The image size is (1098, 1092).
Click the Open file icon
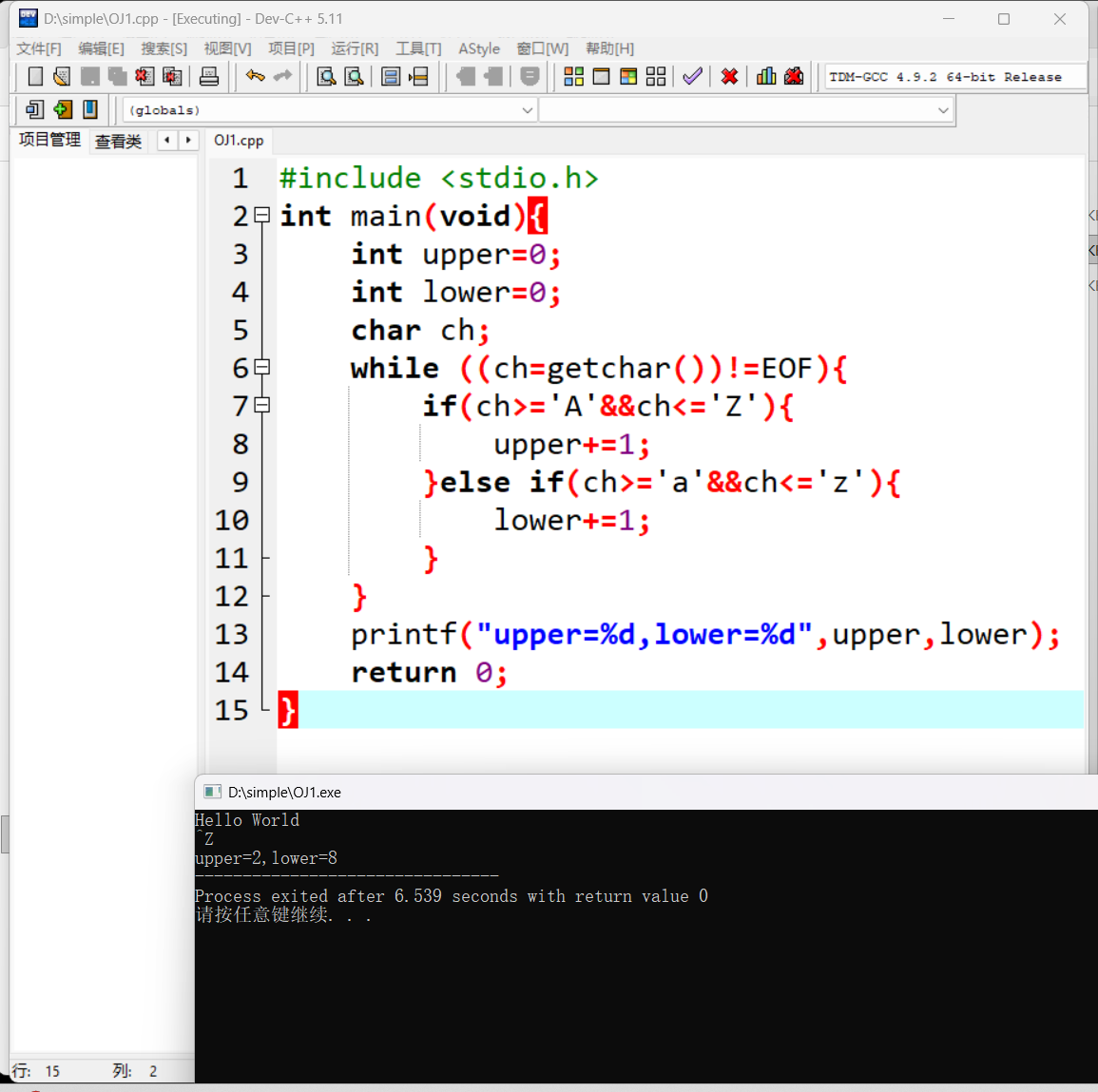pyautogui.click(x=63, y=76)
